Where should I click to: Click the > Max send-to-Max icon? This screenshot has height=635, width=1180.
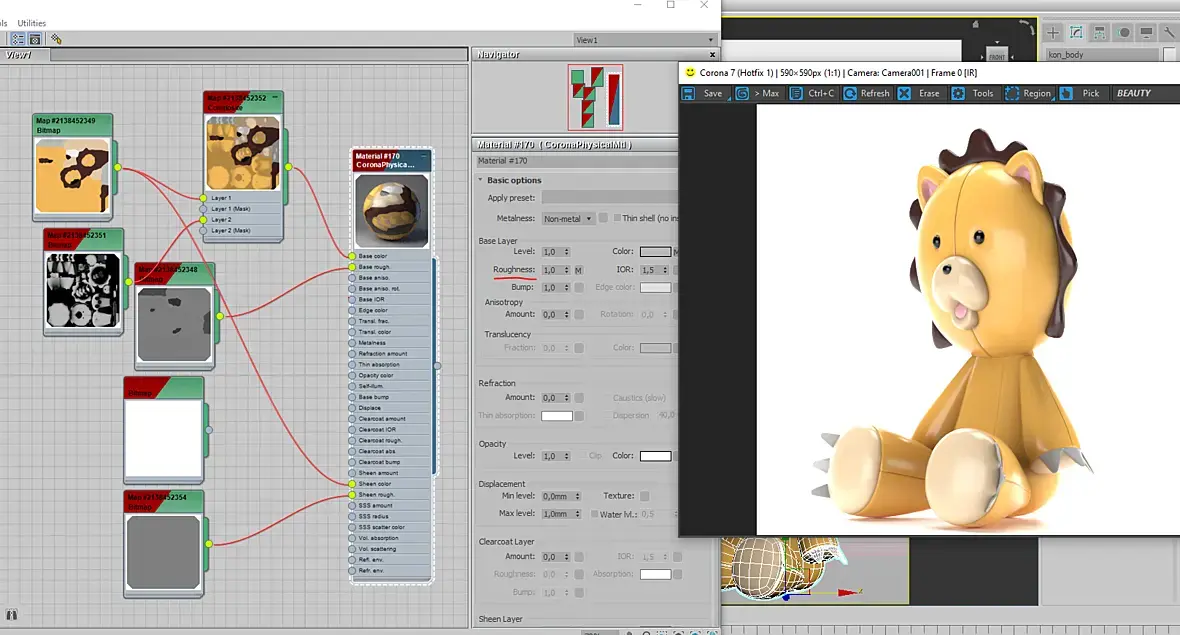742,93
